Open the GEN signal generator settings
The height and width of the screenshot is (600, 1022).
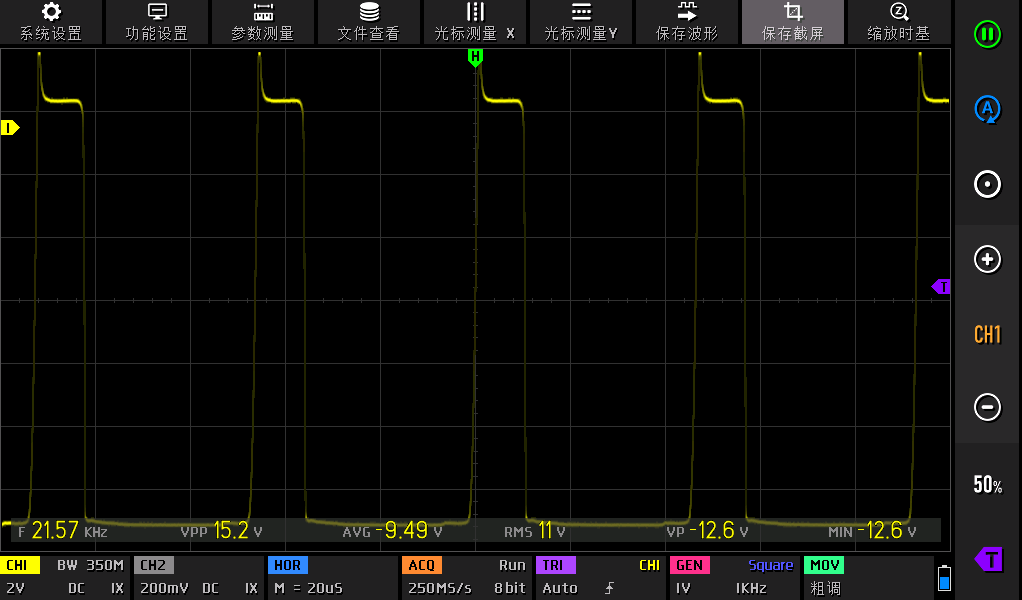coord(690,565)
